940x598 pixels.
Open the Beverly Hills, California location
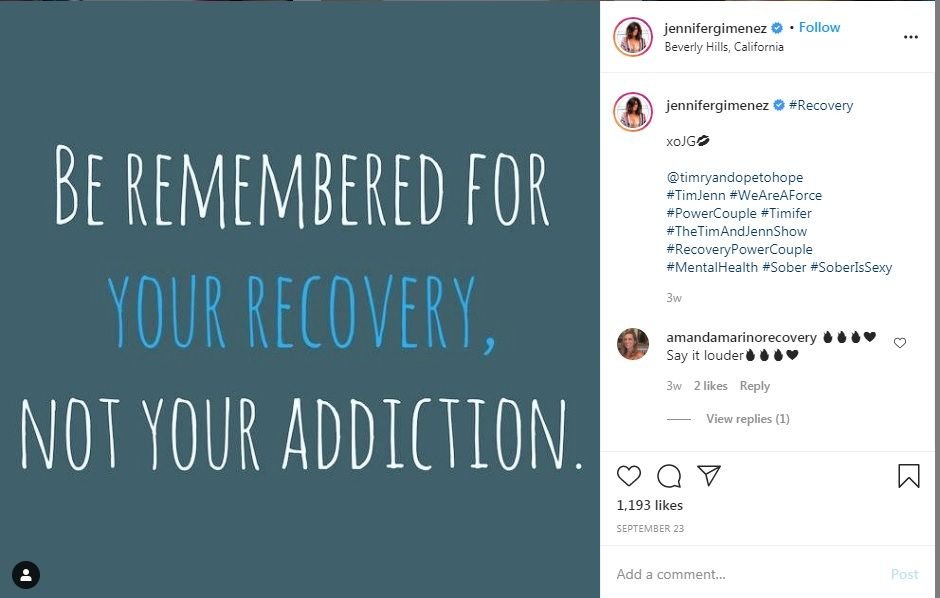[724, 47]
